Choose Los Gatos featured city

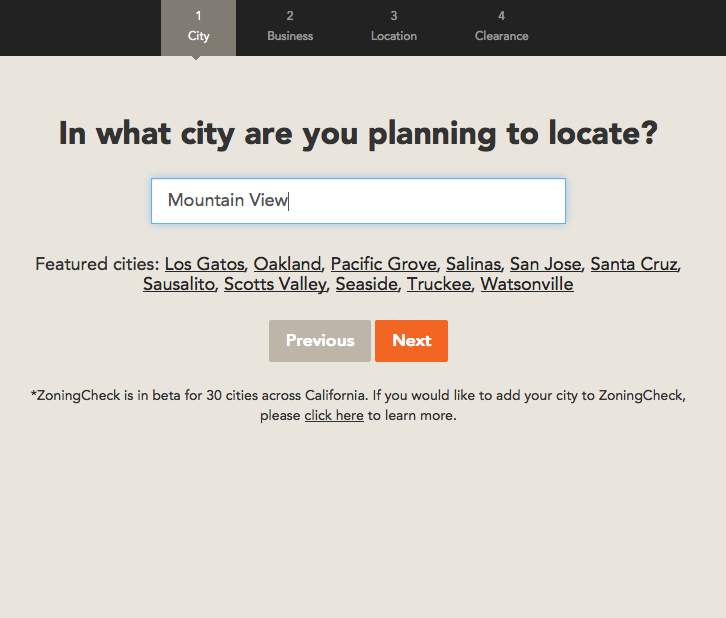(204, 264)
